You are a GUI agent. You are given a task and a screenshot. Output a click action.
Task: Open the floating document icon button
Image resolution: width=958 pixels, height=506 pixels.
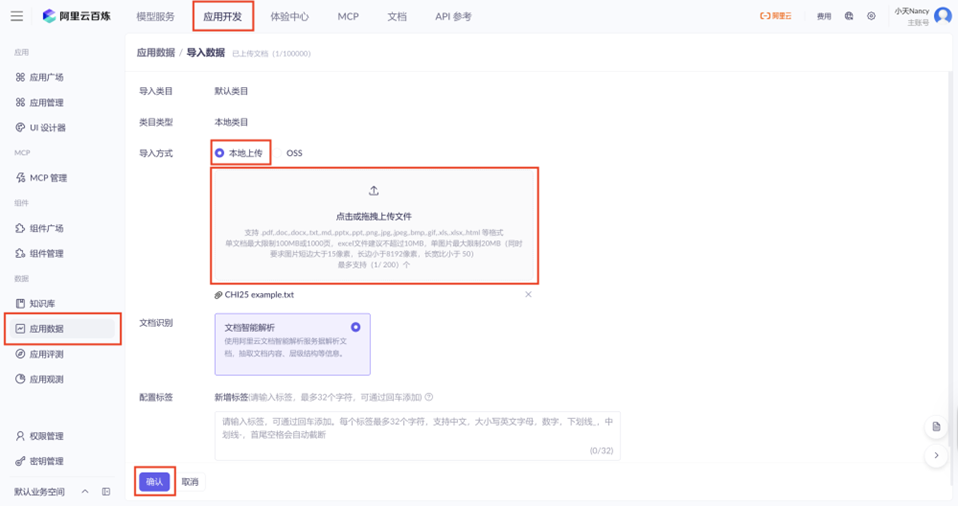pos(936,427)
